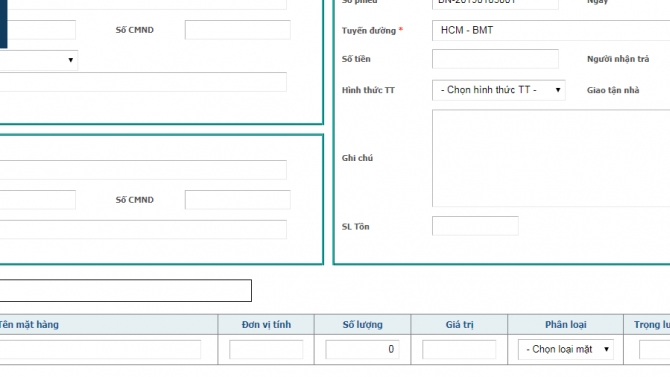Open the Chọn loại mặt dropdown
Screen dimensions: 670x377
(x=566, y=349)
